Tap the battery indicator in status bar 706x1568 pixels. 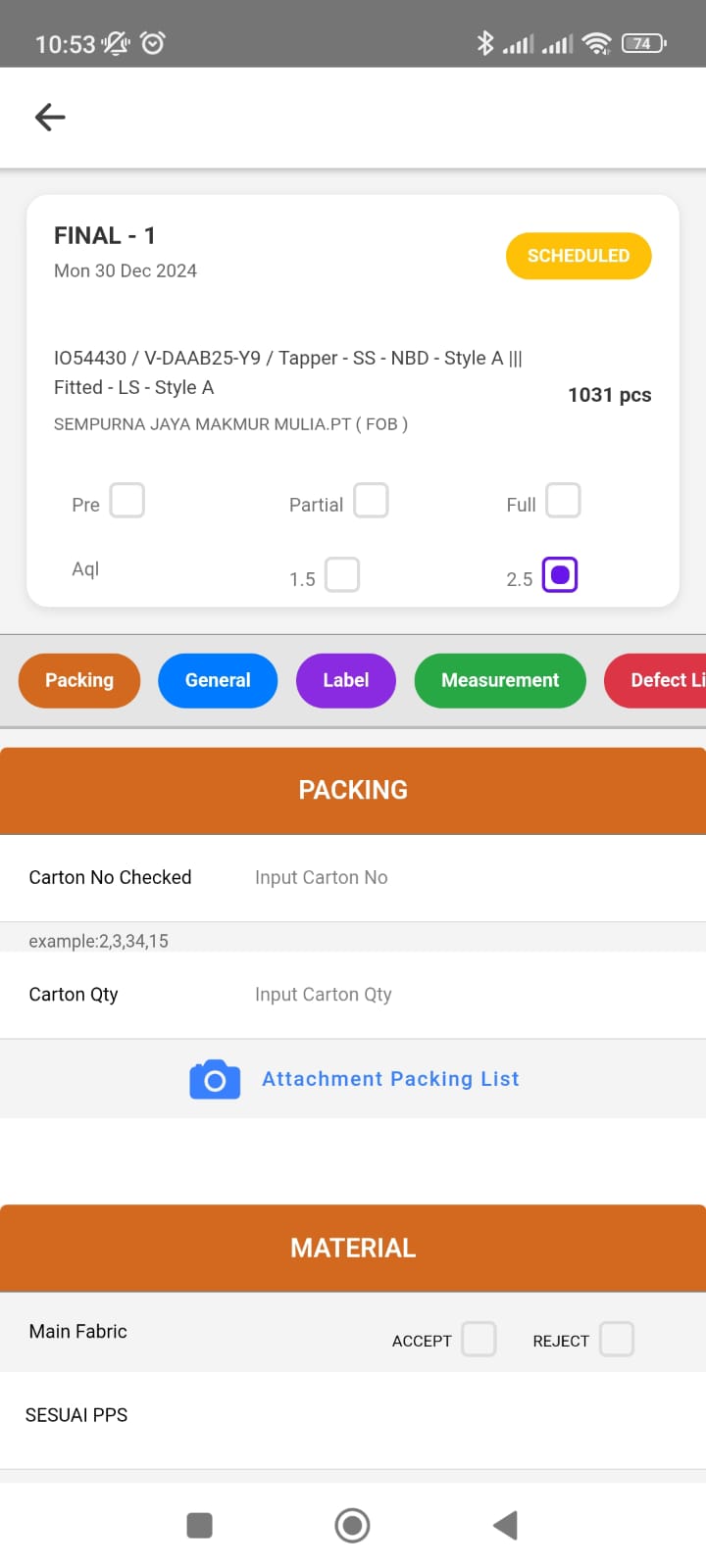[x=643, y=43]
